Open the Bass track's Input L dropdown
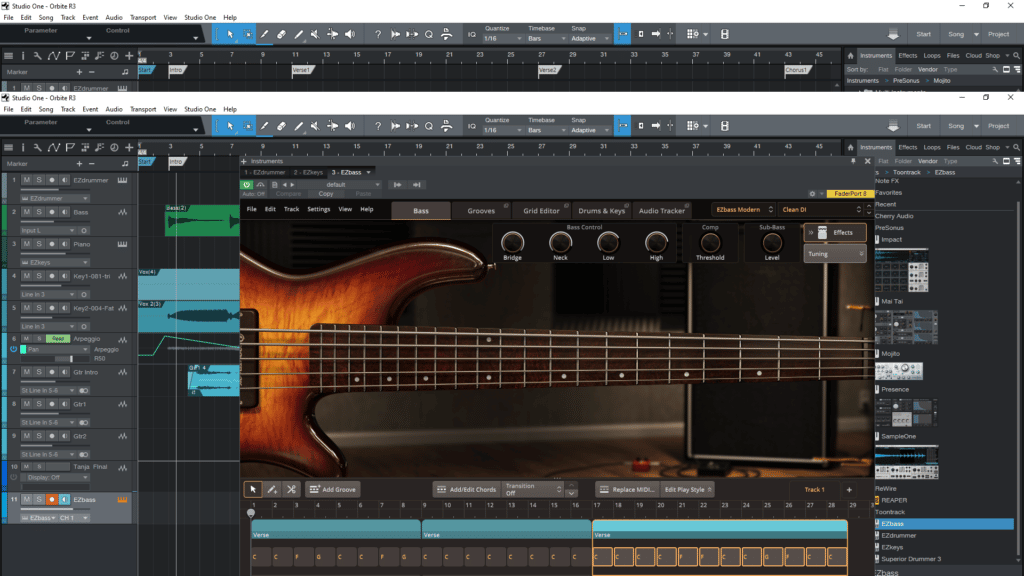The height and width of the screenshot is (576, 1024). 48,231
